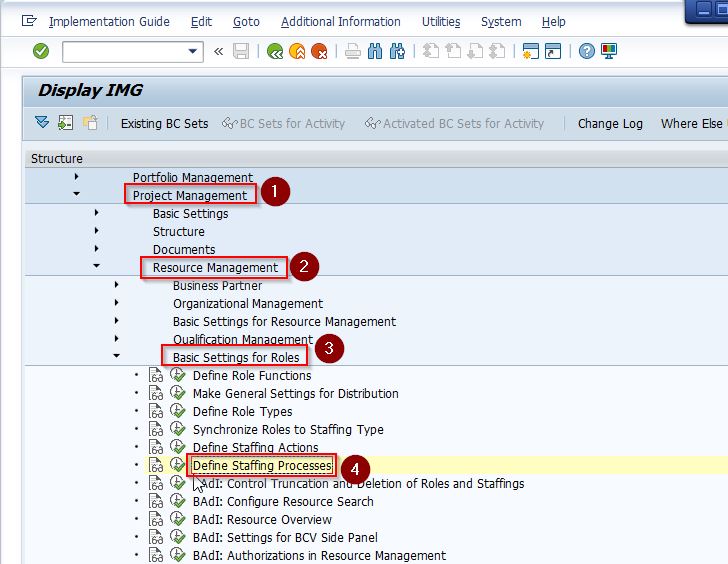Expand the Business Partner node
728x564 pixels.
pos(117,284)
